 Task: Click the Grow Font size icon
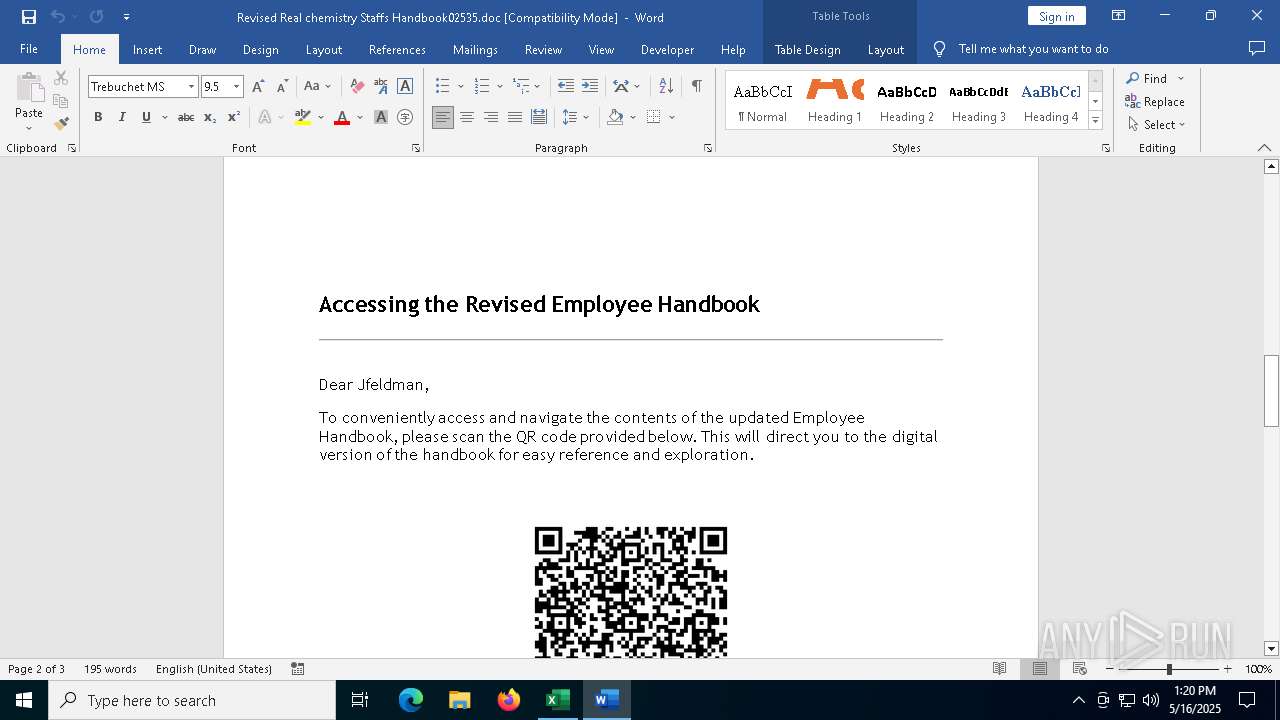click(x=258, y=87)
